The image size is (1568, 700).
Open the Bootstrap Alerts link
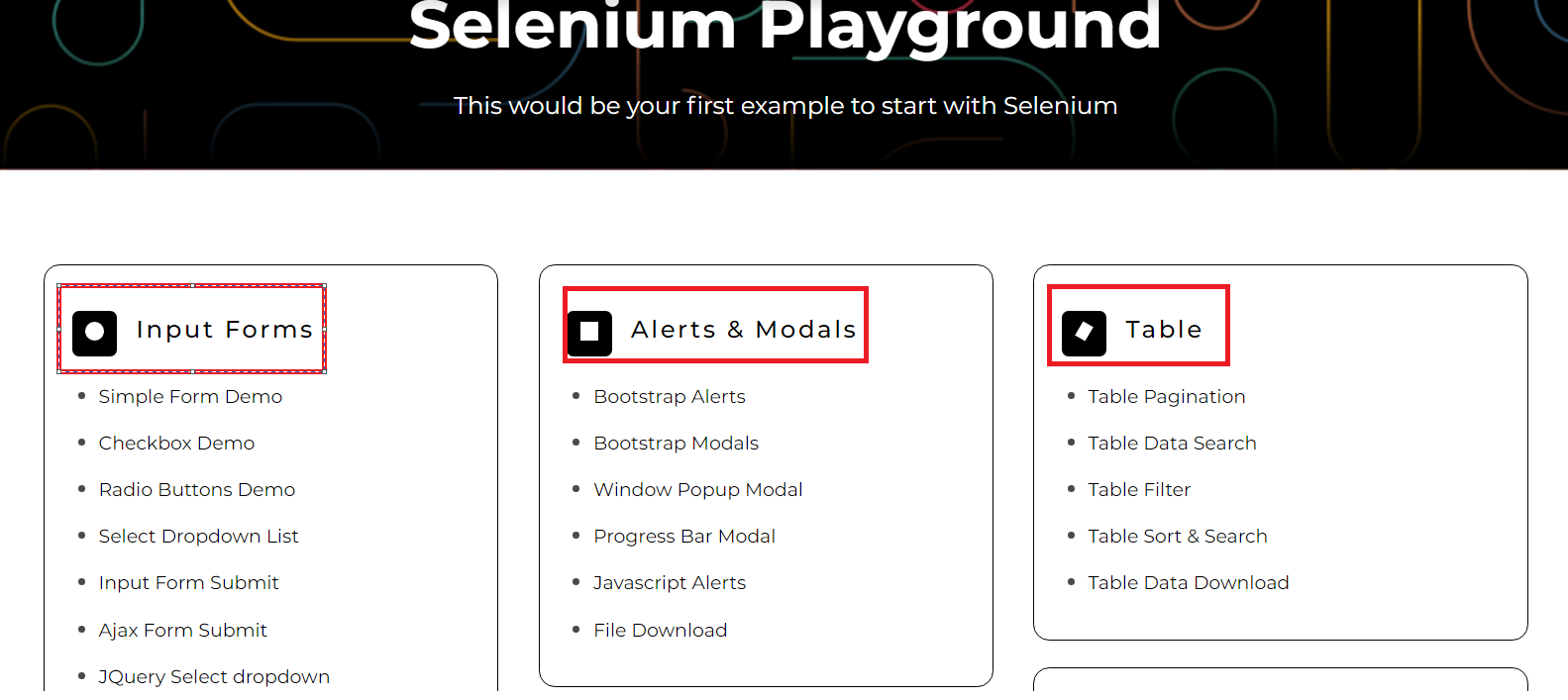669,397
